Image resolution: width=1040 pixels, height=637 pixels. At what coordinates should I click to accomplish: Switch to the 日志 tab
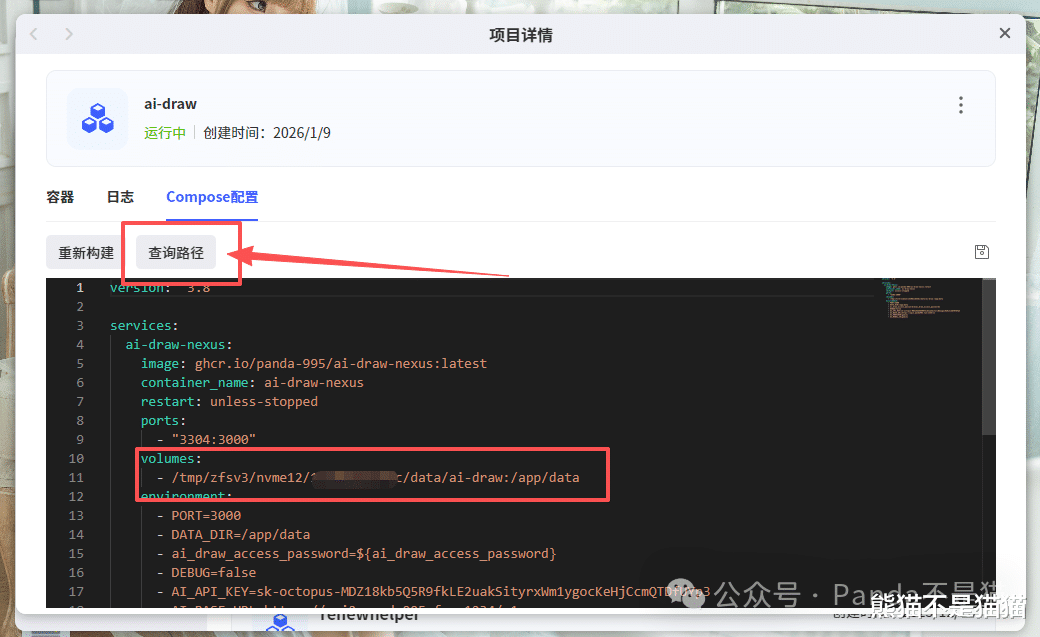120,197
